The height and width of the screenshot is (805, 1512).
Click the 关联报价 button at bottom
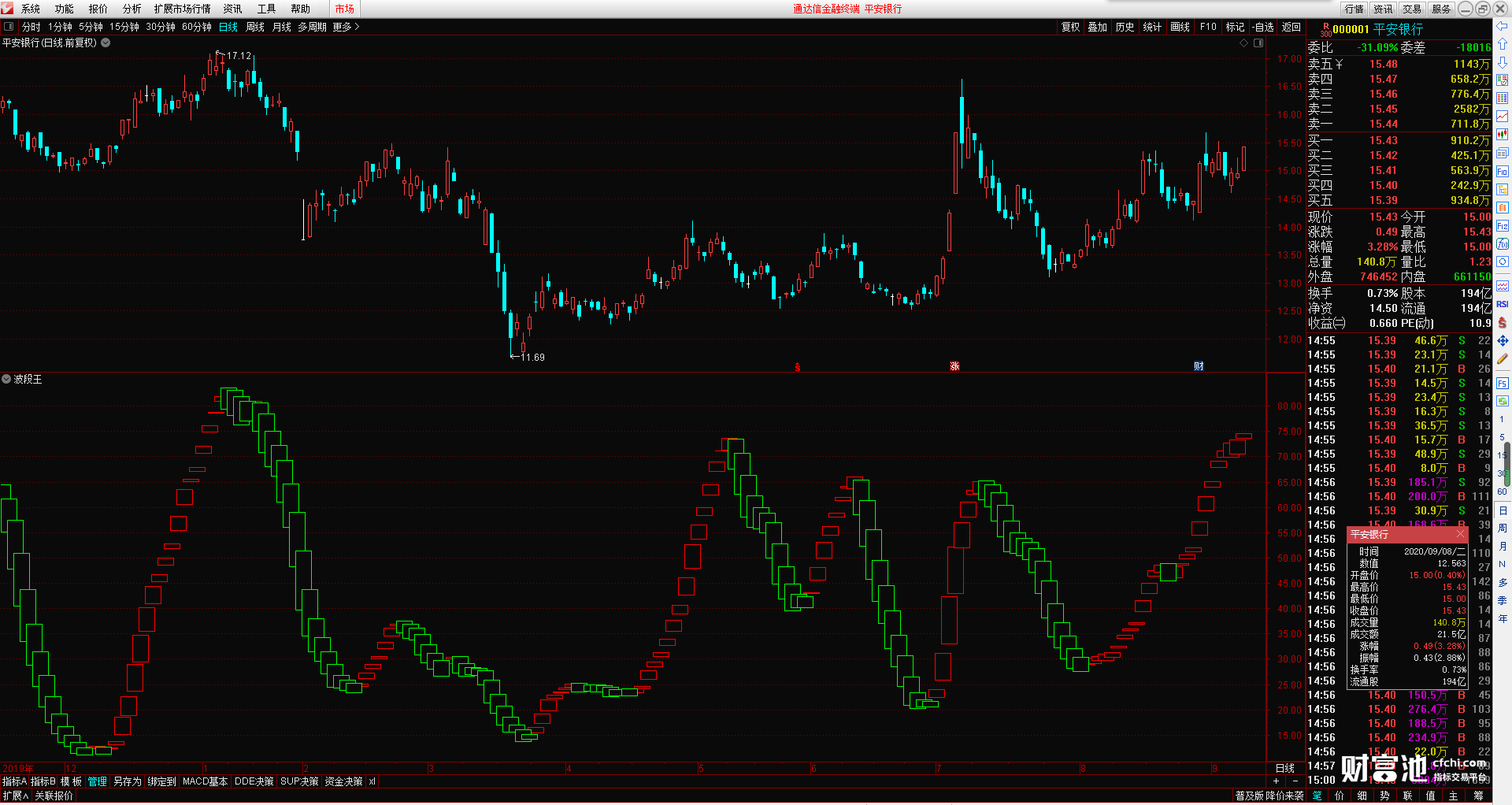coord(54,796)
